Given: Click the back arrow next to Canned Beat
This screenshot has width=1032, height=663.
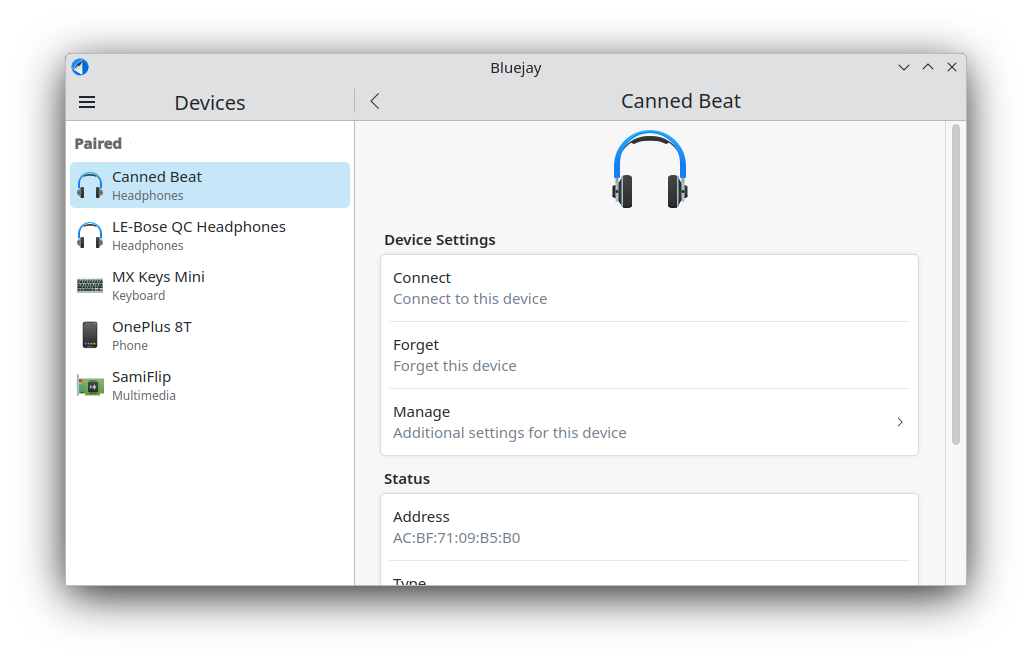Looking at the screenshot, I should pos(375,101).
